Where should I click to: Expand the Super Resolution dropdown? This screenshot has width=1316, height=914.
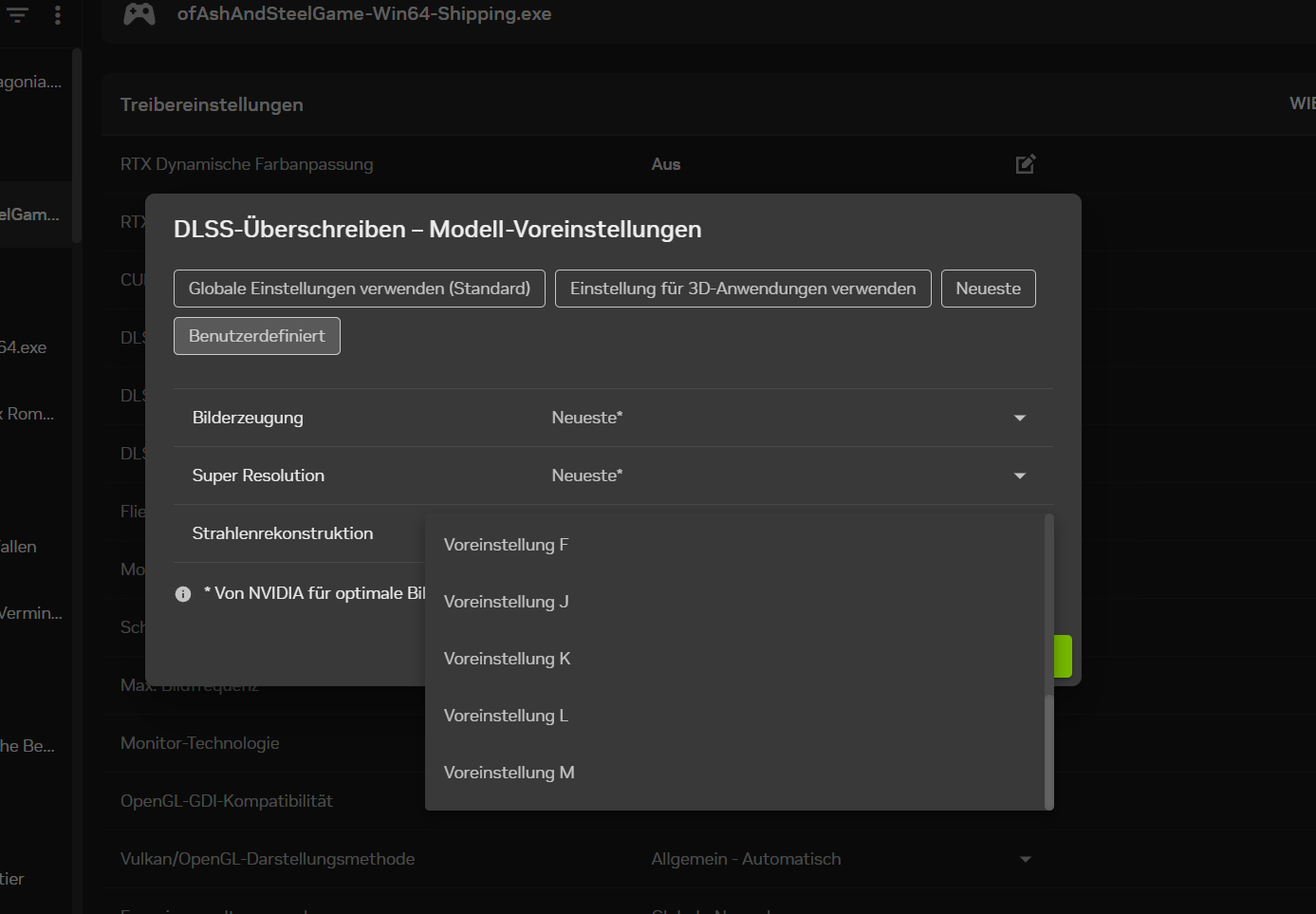click(x=1020, y=476)
